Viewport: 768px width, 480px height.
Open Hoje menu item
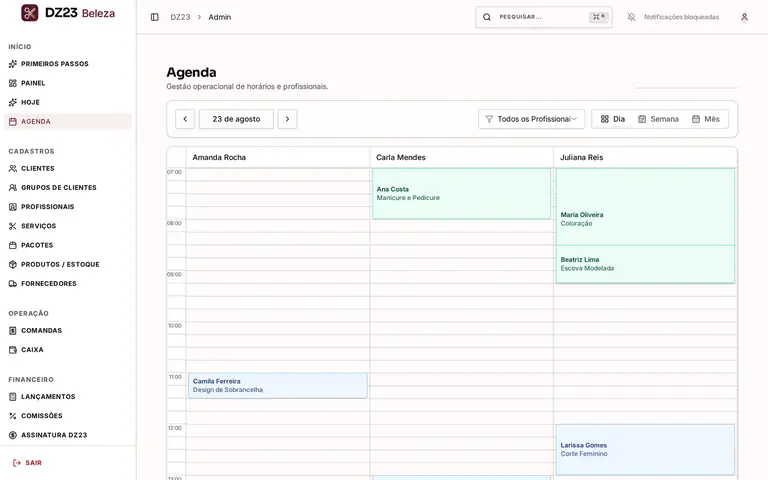68,102
